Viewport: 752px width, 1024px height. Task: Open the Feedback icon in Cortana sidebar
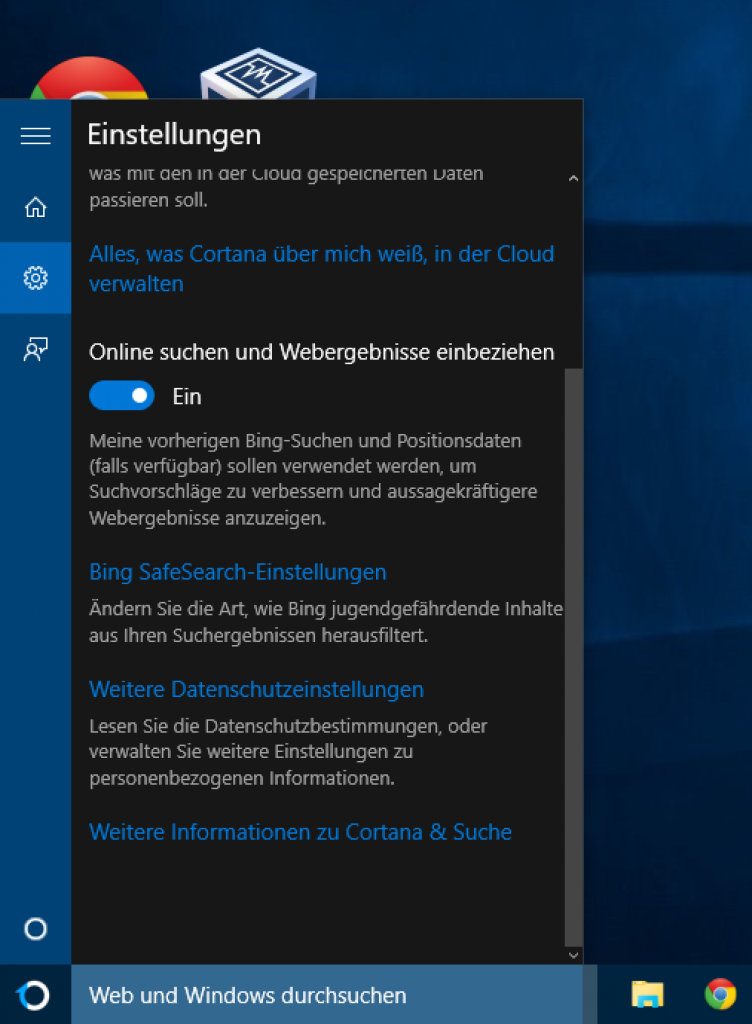(x=35, y=349)
